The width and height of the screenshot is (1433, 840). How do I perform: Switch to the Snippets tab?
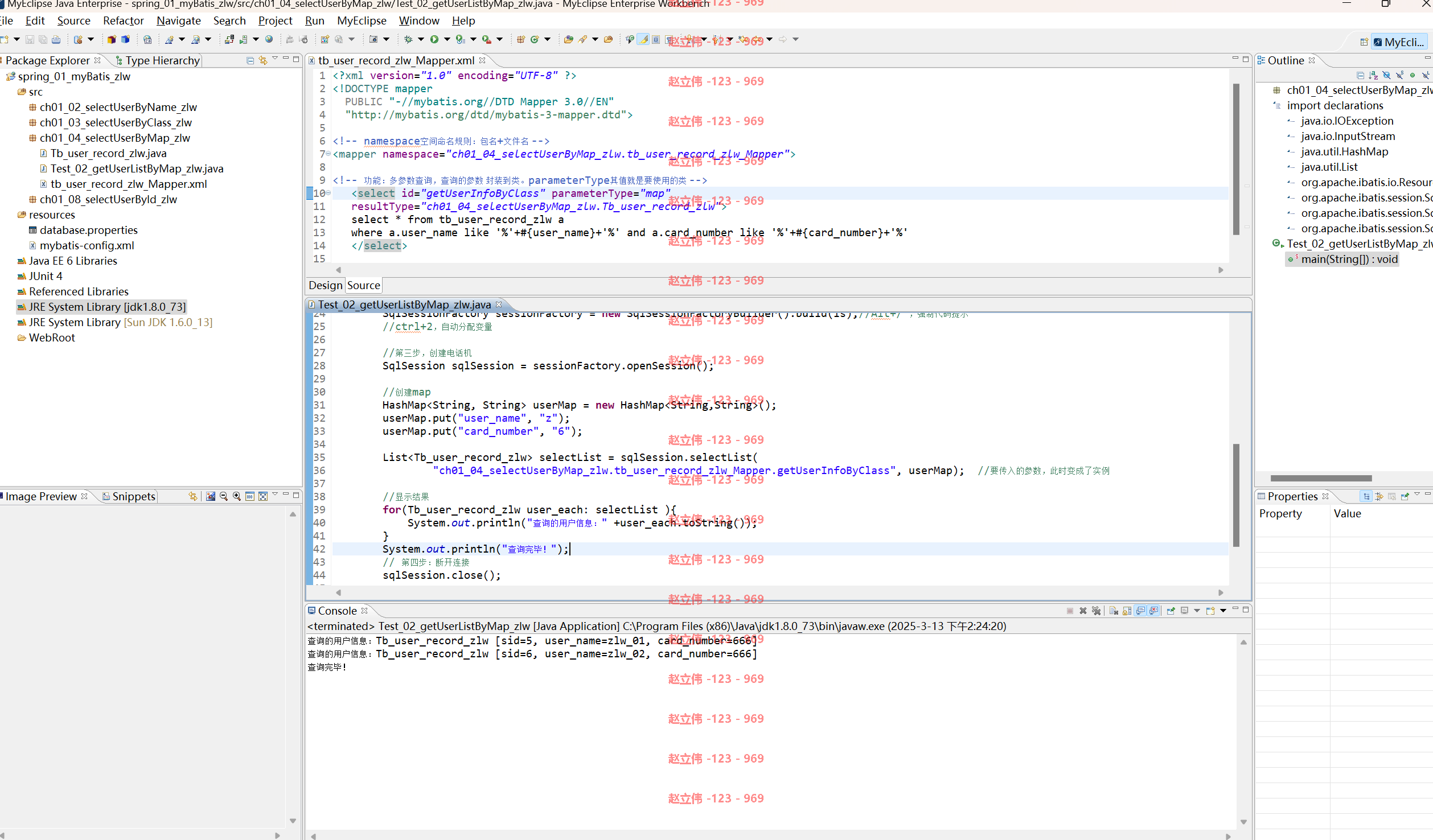click(129, 496)
